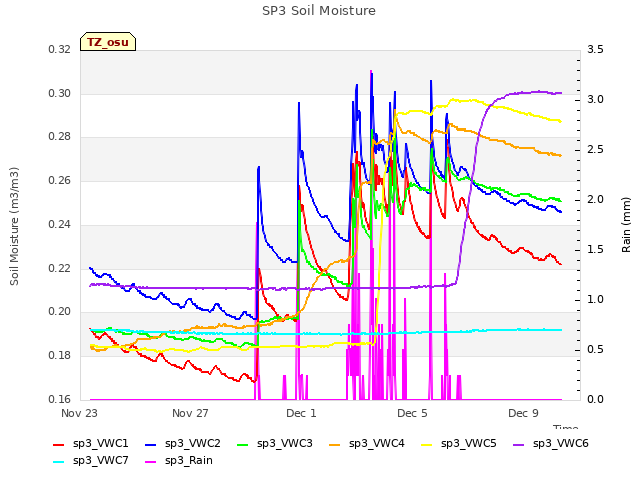Click the purple sp3_VWC6 legend swatch
Viewport: 640px width, 480px height.
click(519, 444)
